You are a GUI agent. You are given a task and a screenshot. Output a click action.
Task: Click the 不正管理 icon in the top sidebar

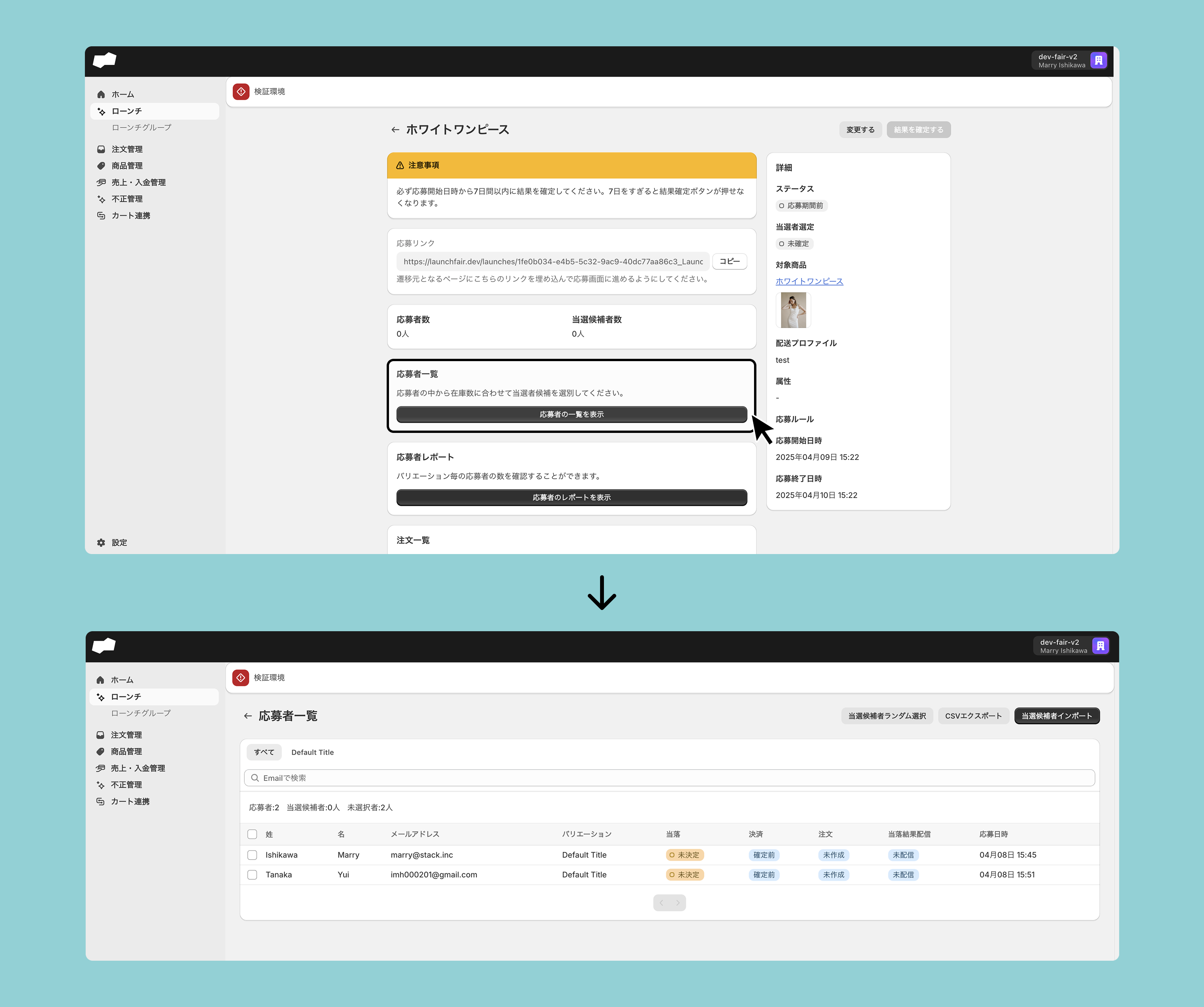[x=101, y=199]
